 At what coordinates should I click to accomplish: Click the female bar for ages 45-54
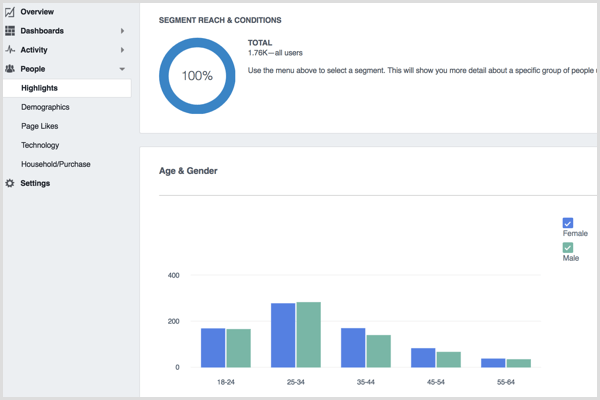point(423,358)
